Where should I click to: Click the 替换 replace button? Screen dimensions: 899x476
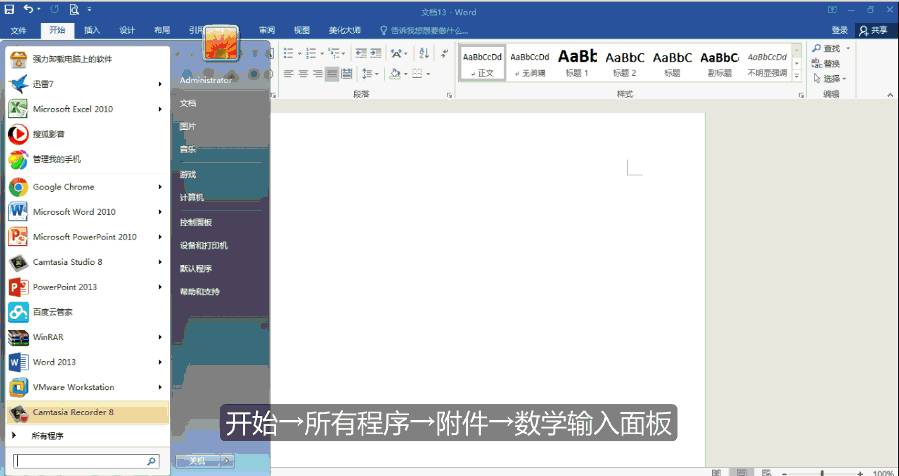826,64
